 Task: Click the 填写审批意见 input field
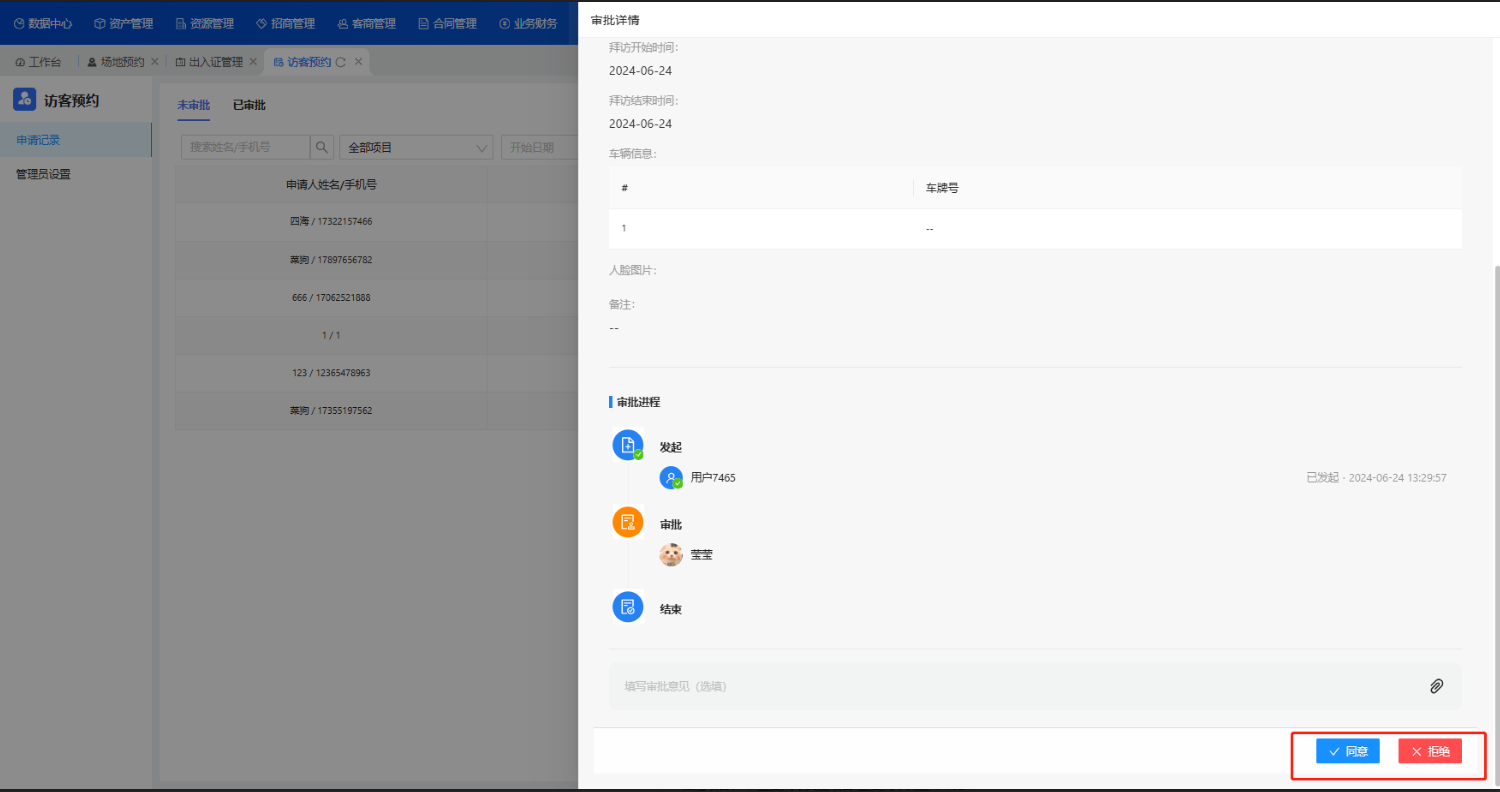(1020, 686)
